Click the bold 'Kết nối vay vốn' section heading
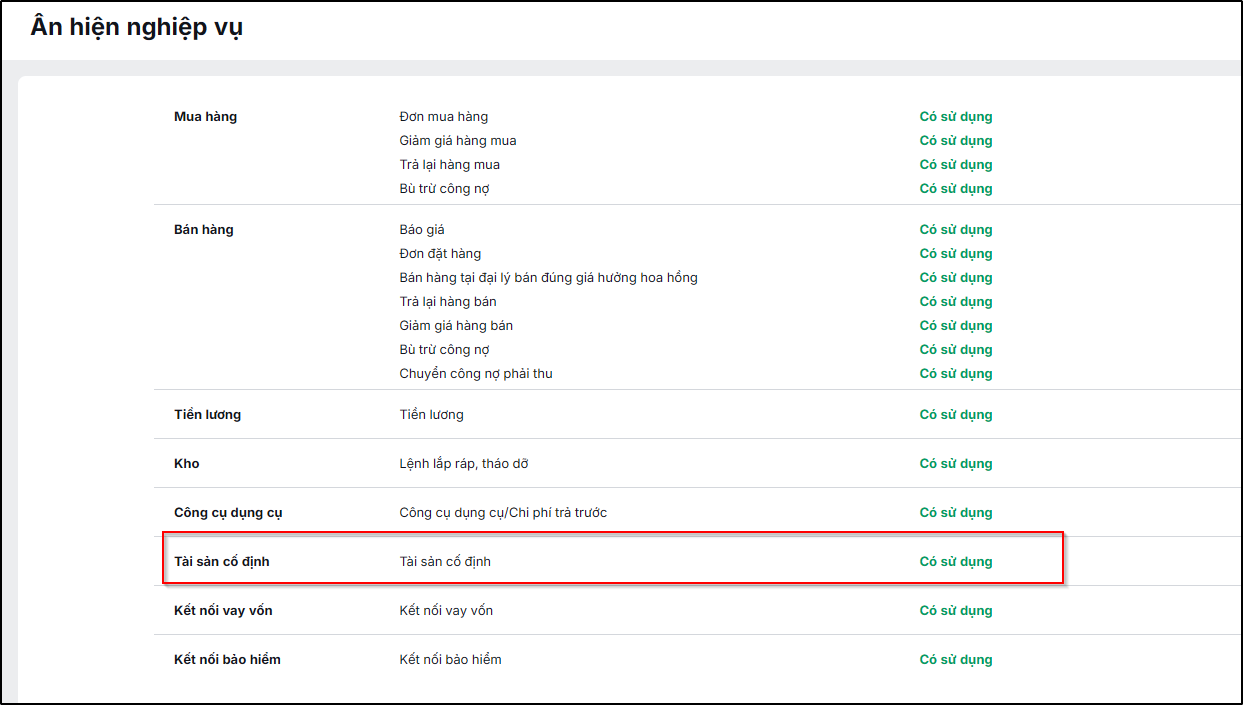The width and height of the screenshot is (1243, 705). click(224, 611)
